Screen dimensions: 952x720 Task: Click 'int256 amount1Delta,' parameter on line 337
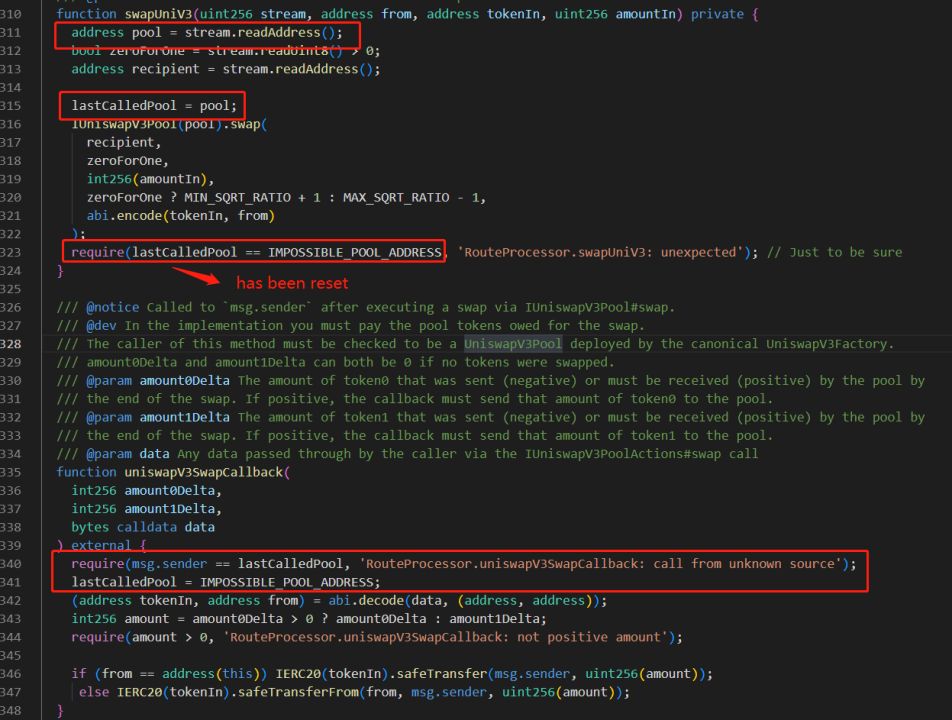coord(147,509)
